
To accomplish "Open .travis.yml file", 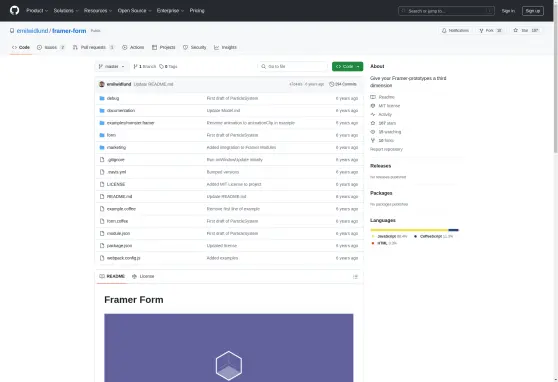I will [116, 172].
